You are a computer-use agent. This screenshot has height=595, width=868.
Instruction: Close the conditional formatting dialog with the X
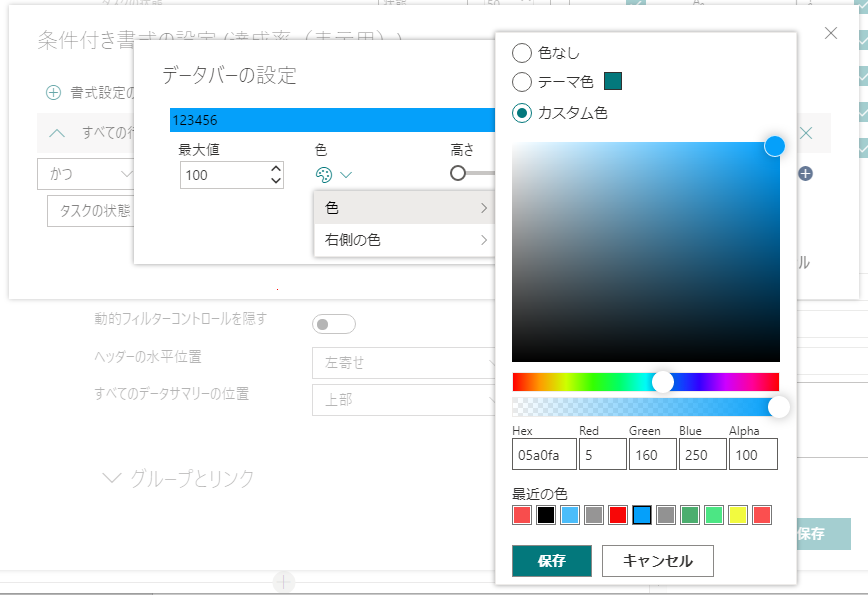tap(831, 33)
